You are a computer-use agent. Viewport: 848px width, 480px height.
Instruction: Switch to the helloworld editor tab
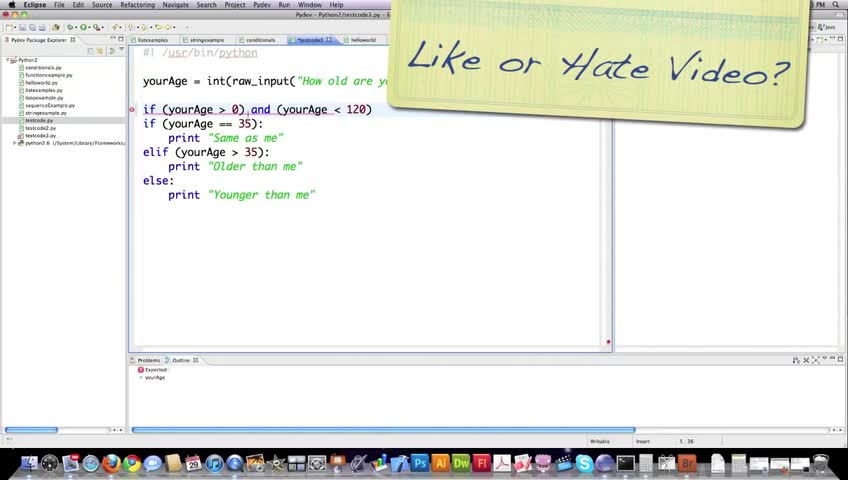point(363,40)
